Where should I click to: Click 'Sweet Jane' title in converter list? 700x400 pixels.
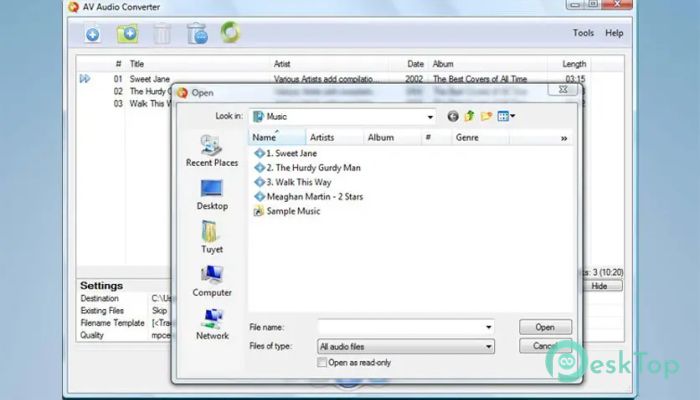pos(150,79)
